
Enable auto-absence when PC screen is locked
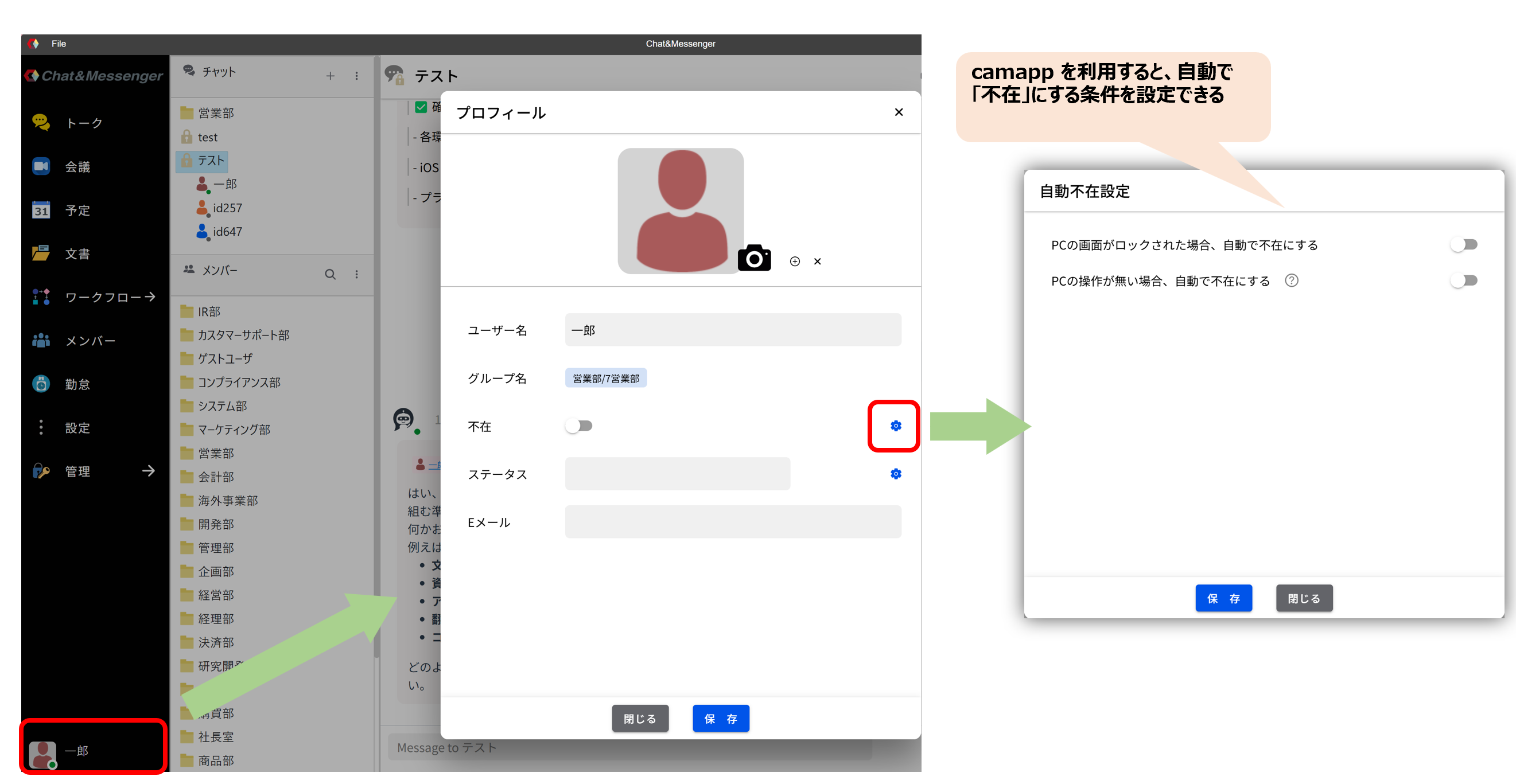pyautogui.click(x=1463, y=245)
